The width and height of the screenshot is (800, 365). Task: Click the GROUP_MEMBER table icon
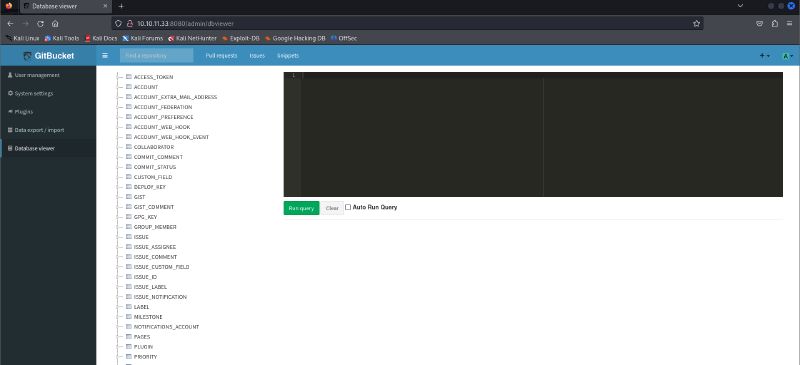pyautogui.click(x=129, y=227)
